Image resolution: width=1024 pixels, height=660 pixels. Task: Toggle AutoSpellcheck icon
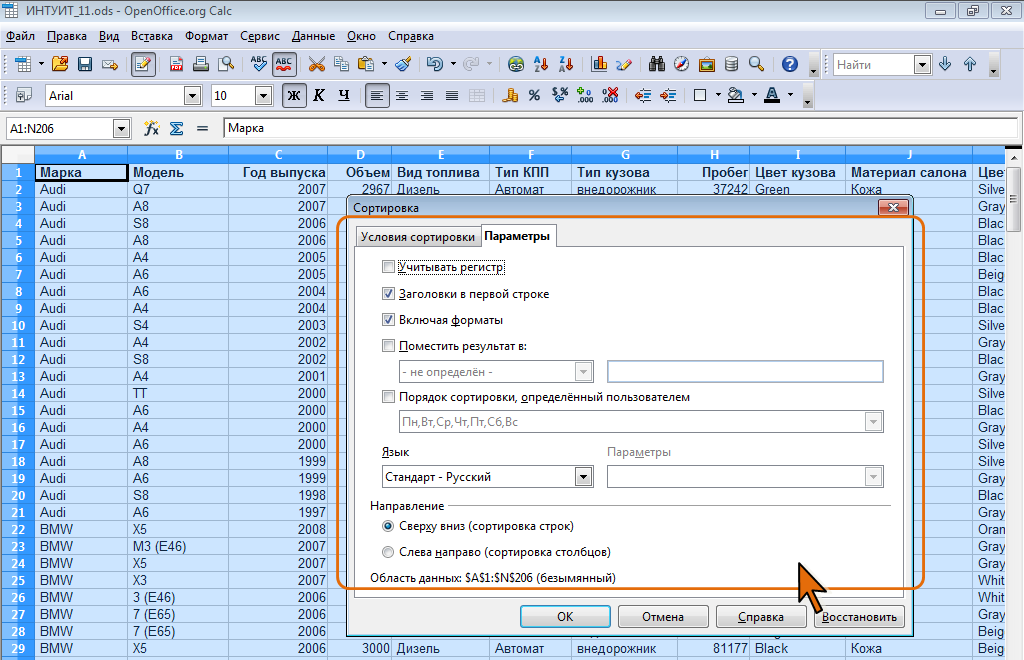click(283, 64)
